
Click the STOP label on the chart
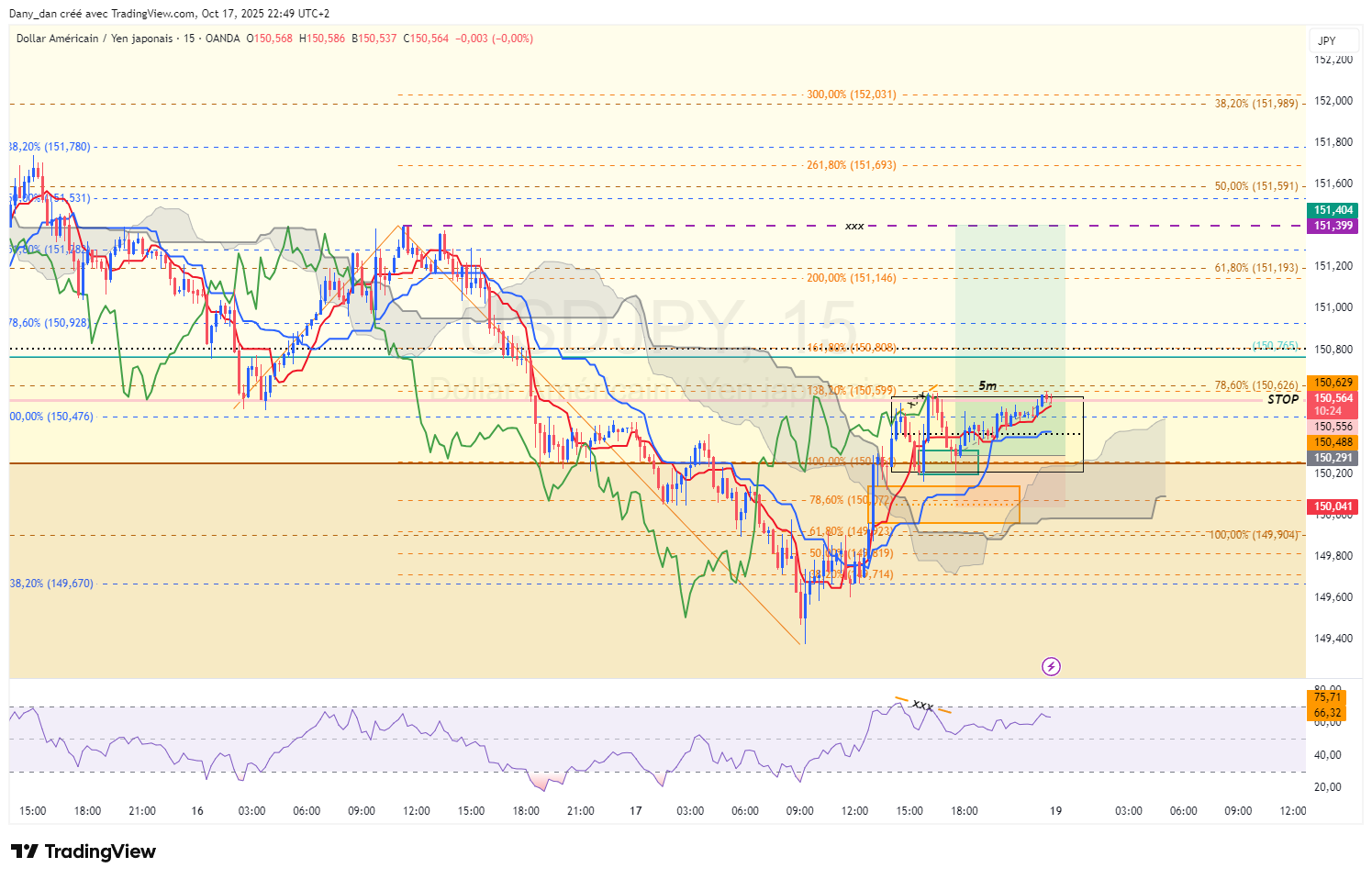coord(1283,399)
